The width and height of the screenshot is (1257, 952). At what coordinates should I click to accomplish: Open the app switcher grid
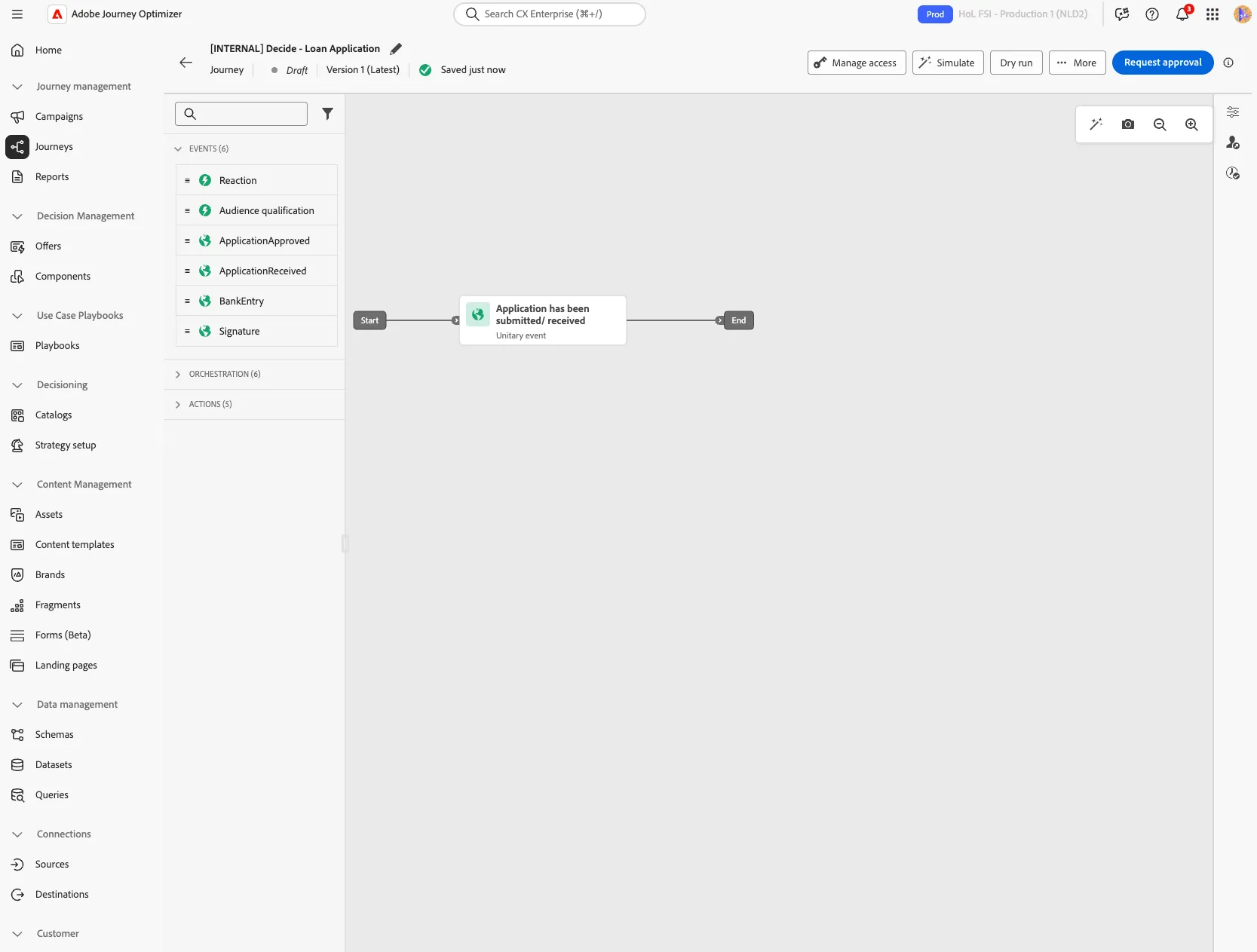coord(1213,14)
